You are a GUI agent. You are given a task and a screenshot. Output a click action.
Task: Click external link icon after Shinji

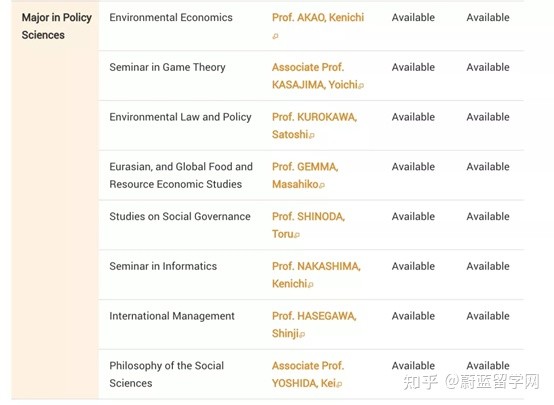point(302,334)
